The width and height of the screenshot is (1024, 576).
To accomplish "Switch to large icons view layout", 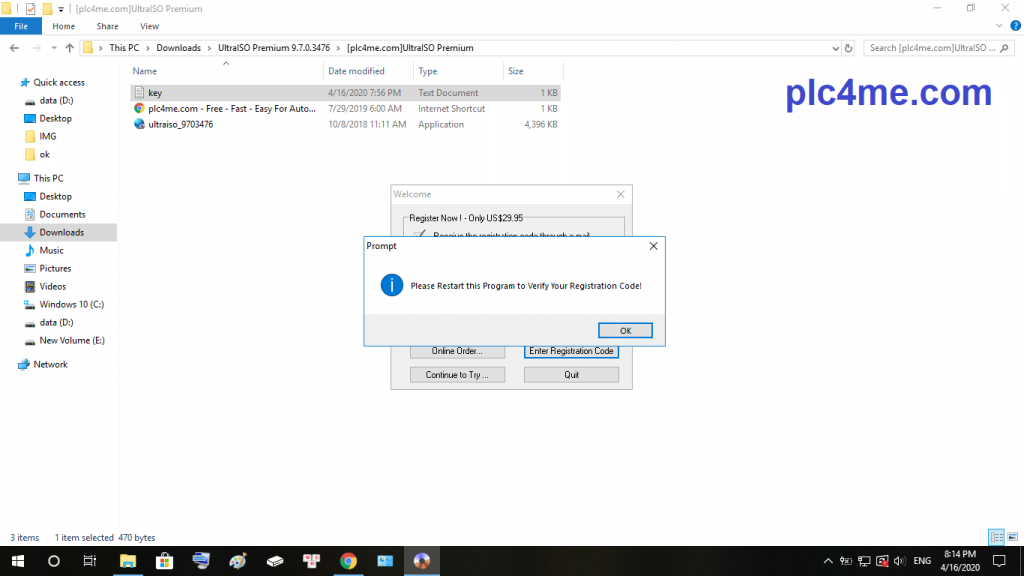I will pos(1010,537).
